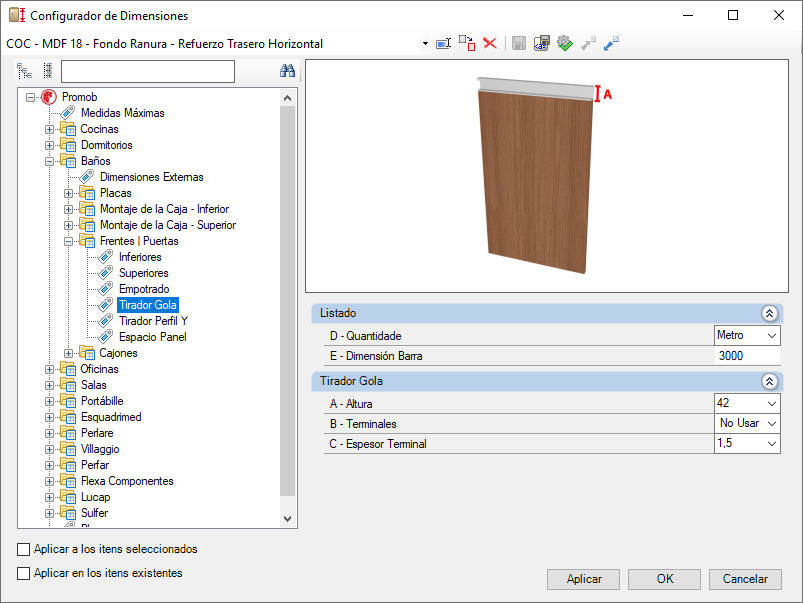The height and width of the screenshot is (603, 803).
Task: Select Medidas Máximas tag item
Action: coord(122,113)
